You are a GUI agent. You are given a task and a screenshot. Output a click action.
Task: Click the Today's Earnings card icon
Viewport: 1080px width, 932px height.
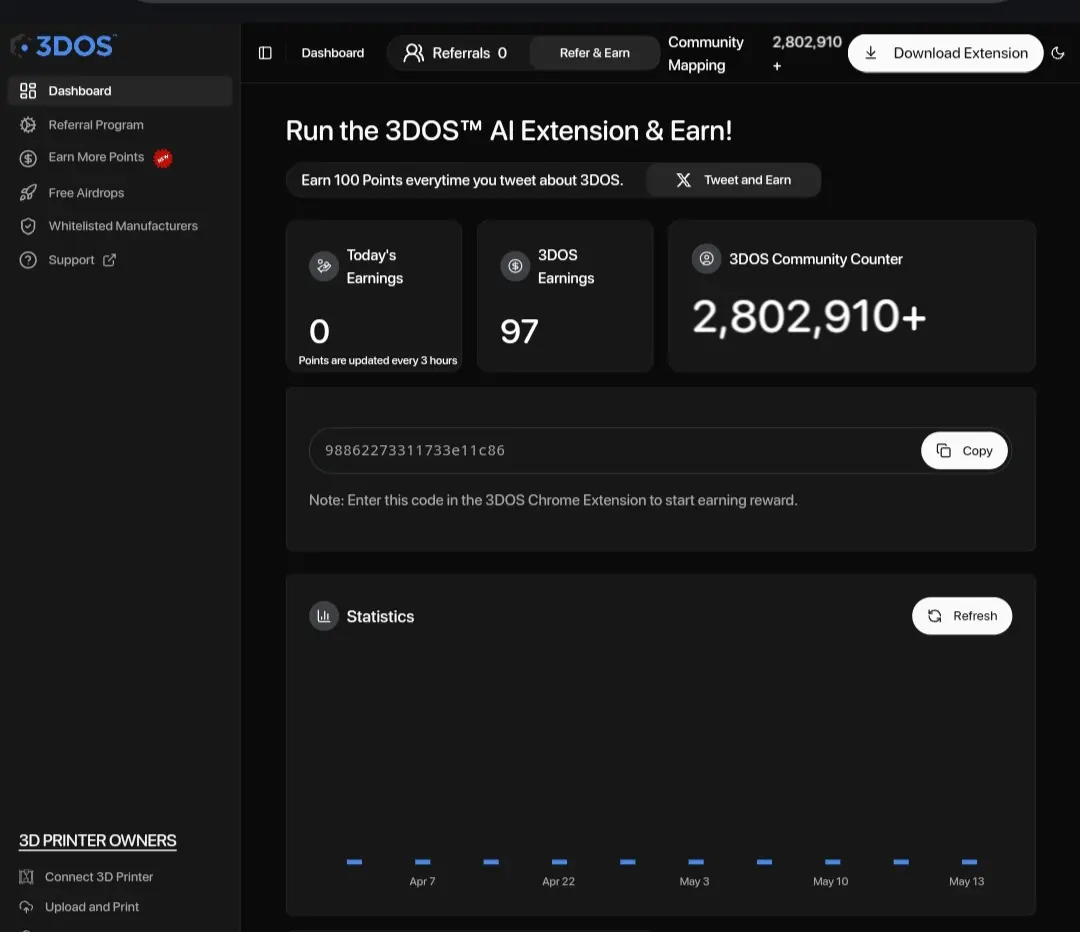point(324,266)
